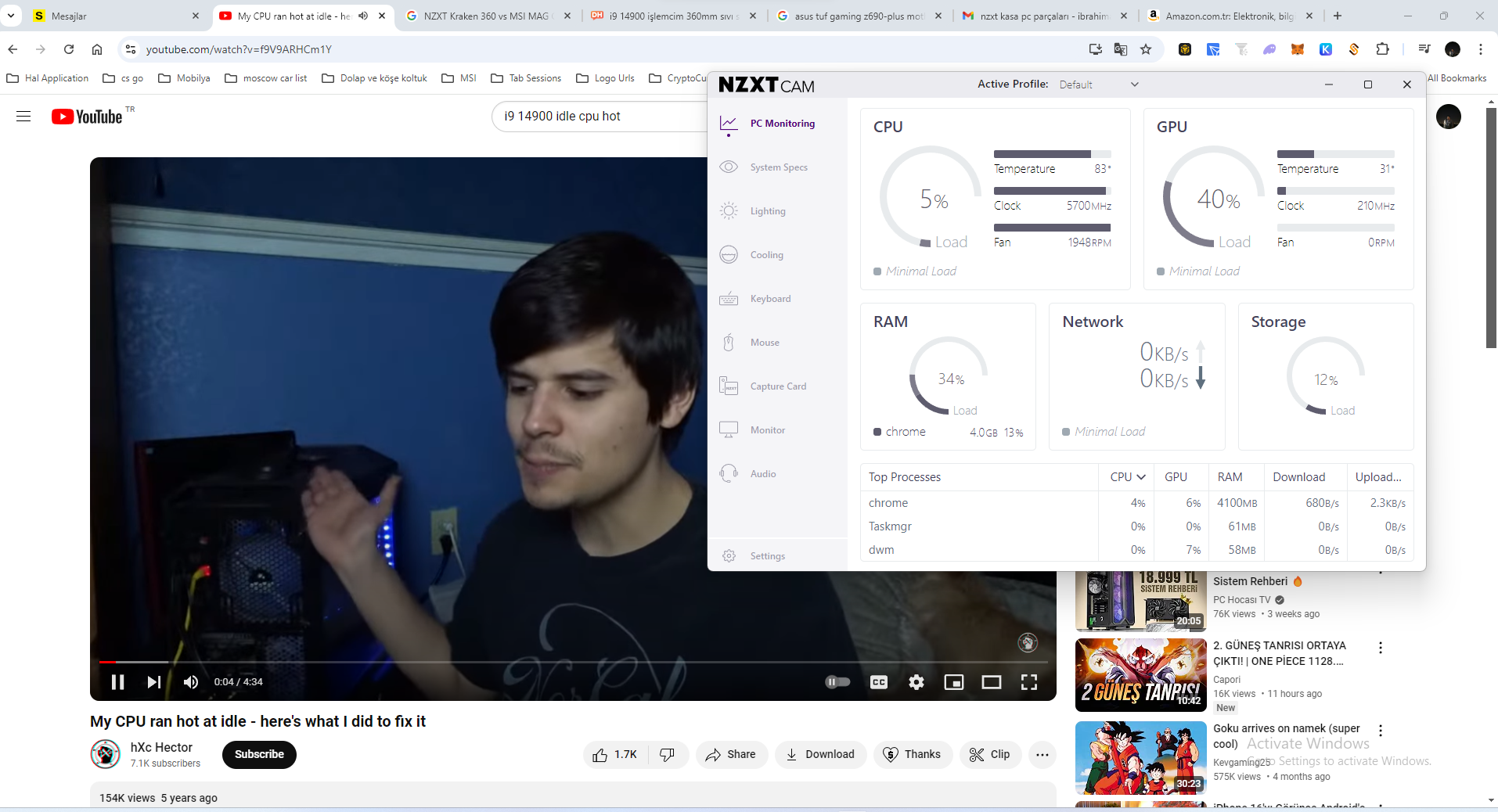Image resolution: width=1498 pixels, height=812 pixels.
Task: Open Keyboard section in NZXT CAM
Action: click(755, 299)
